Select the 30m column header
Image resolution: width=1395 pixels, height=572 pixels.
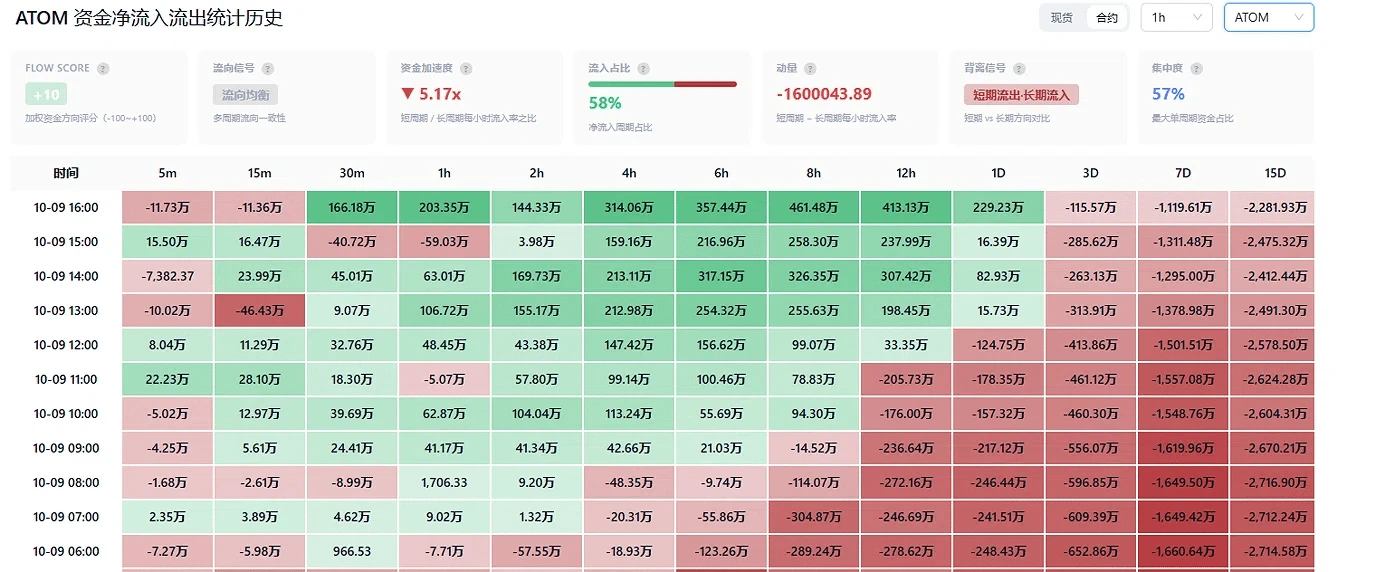(x=352, y=173)
